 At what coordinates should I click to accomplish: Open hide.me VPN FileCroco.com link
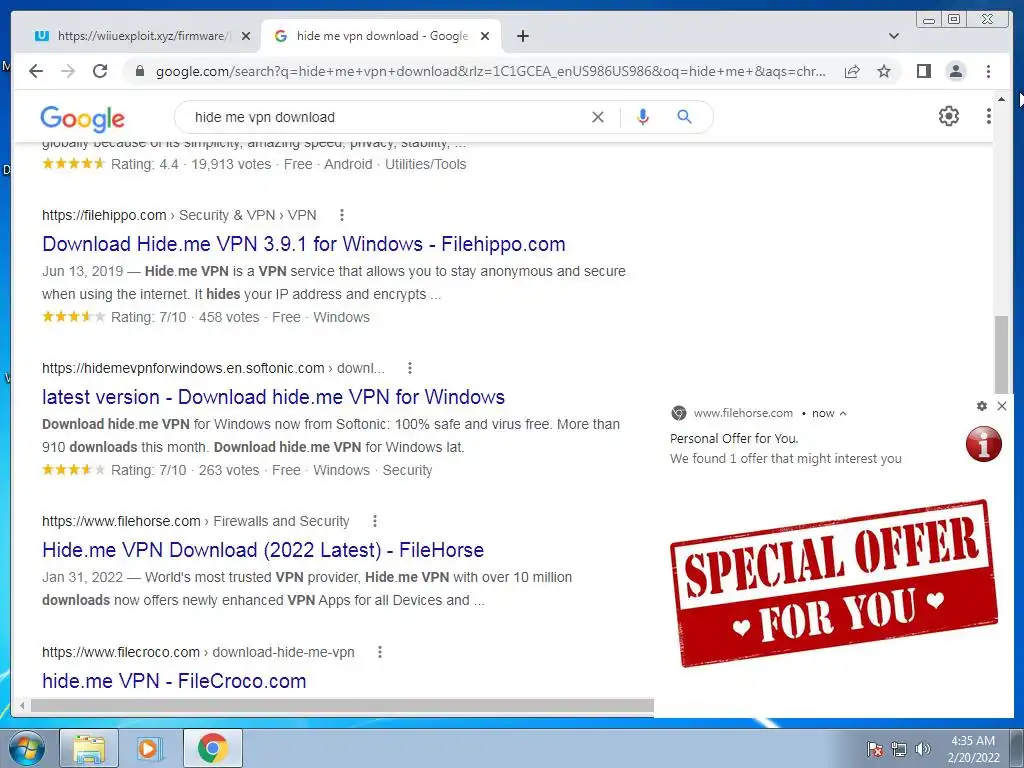click(174, 680)
